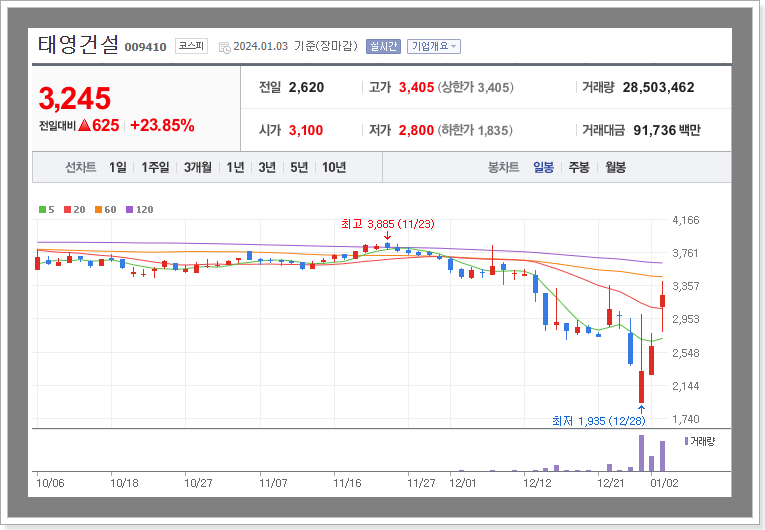The image size is (765, 530).
Task: Click the red up-triangle 625 change value
Action: click(x=99, y=125)
